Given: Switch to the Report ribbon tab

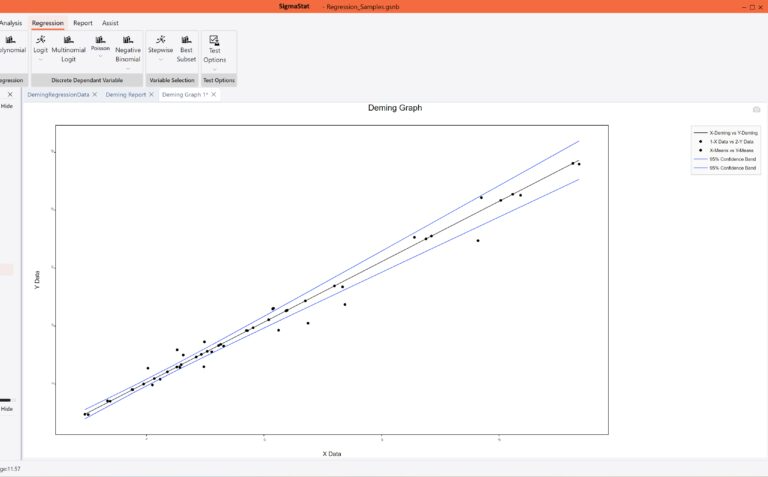Looking at the screenshot, I should (x=83, y=23).
